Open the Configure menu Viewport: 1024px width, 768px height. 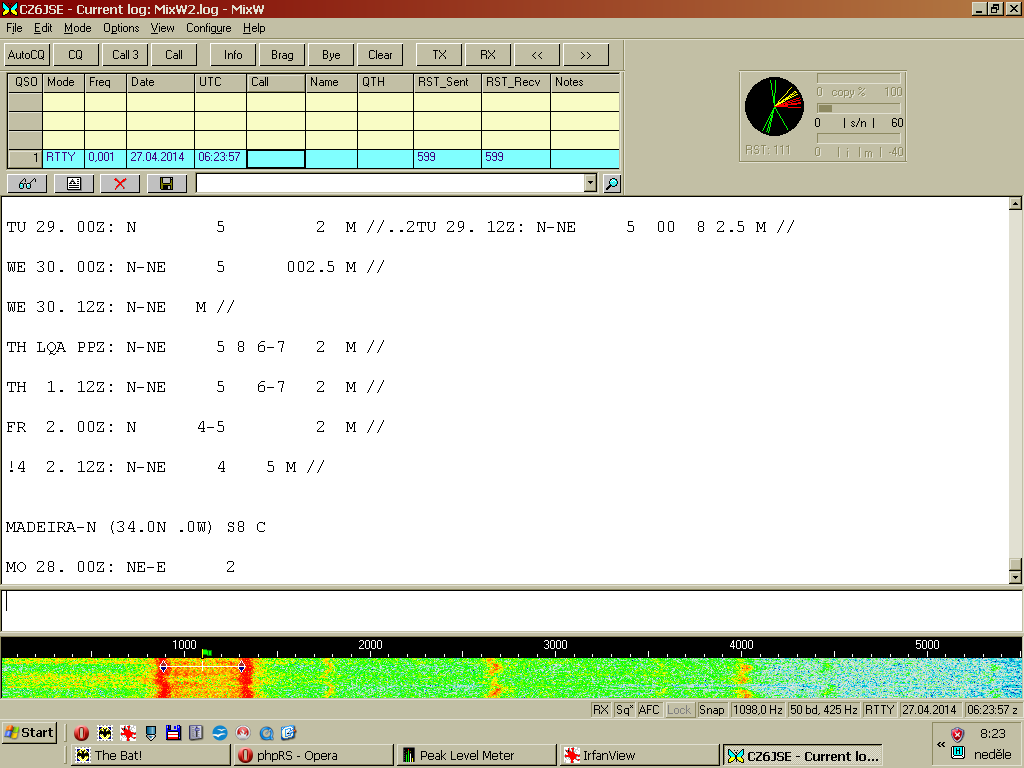[x=209, y=28]
